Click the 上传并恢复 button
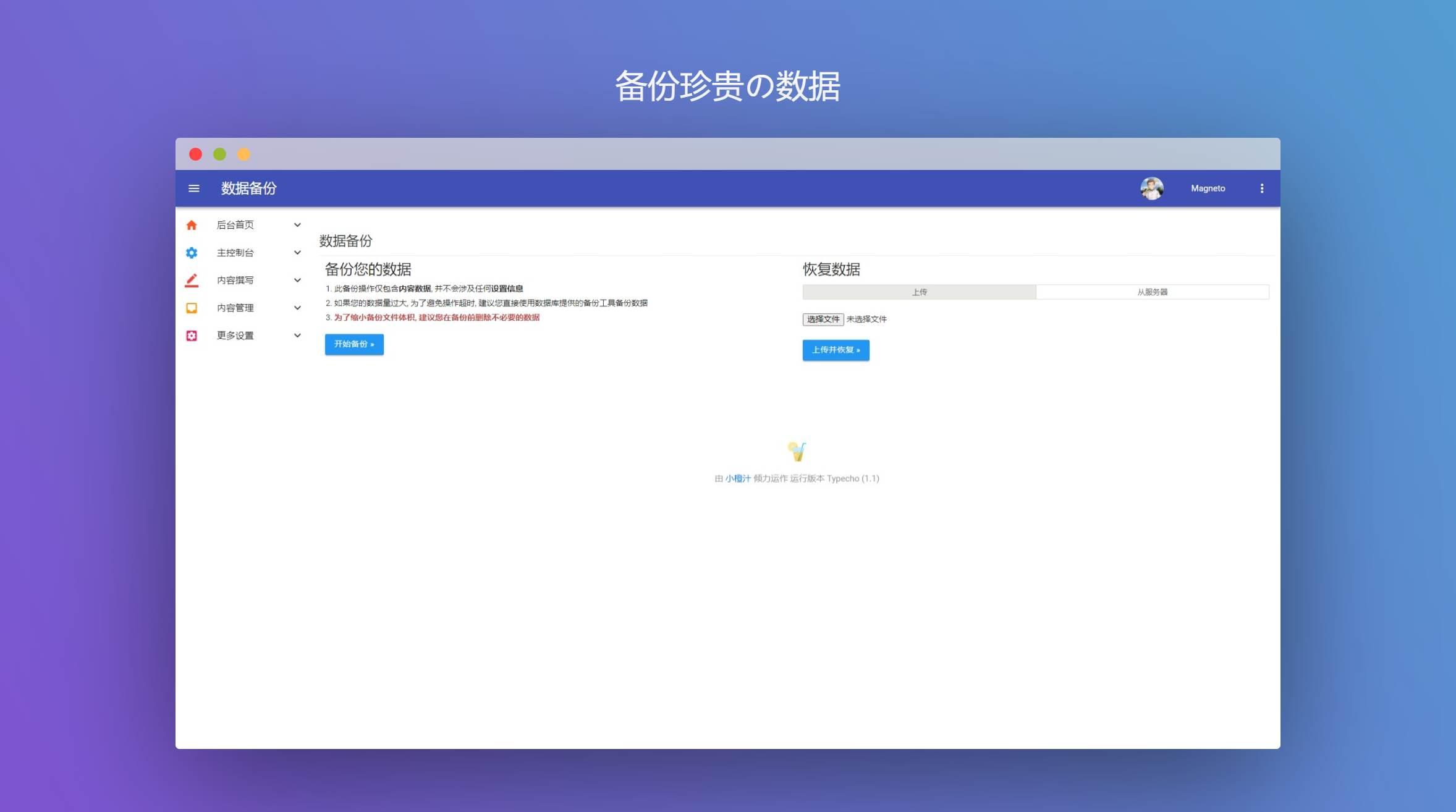Screen dimensions: 1456x812 point(836,350)
